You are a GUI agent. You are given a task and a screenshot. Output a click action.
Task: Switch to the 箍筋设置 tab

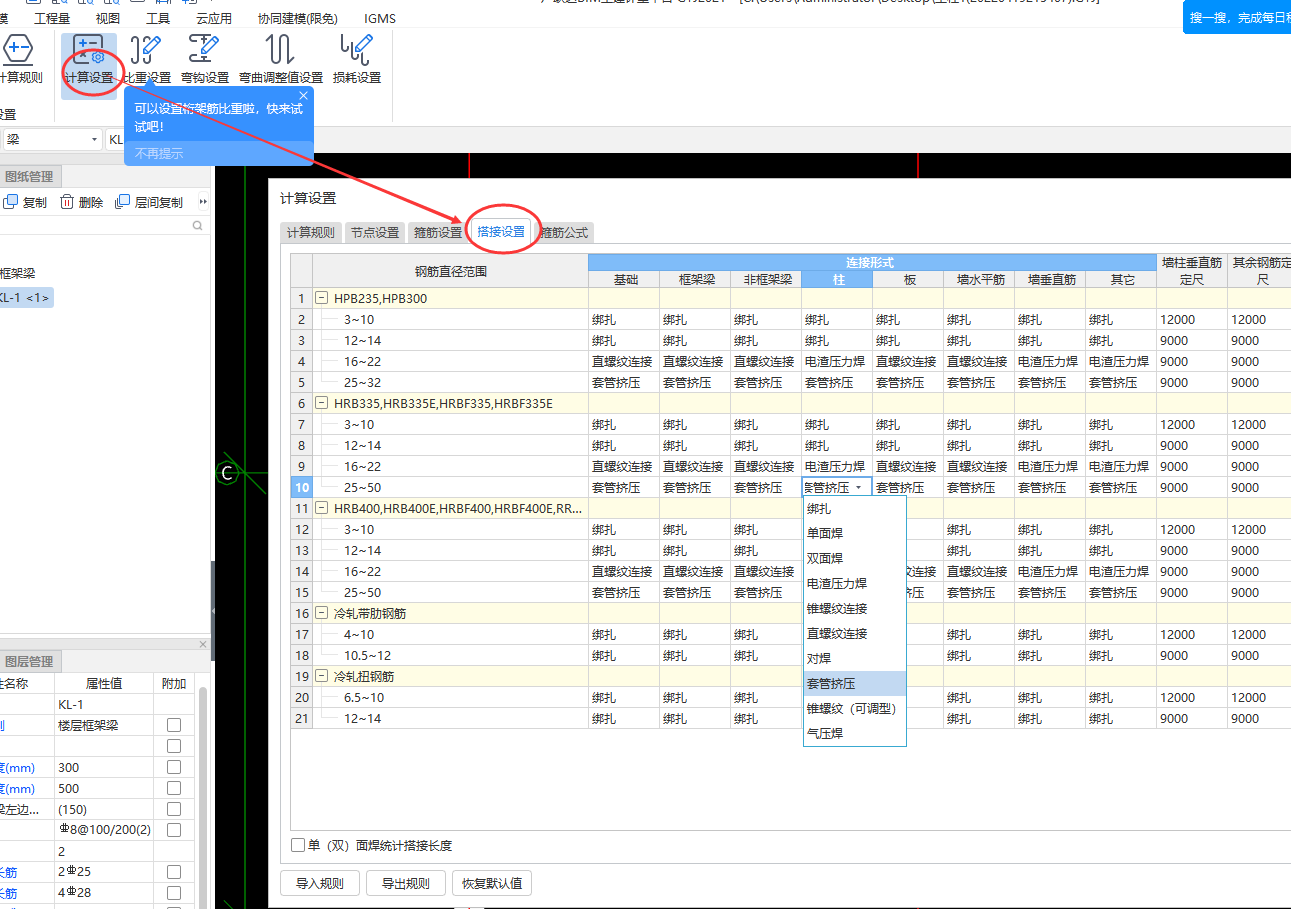pos(438,232)
